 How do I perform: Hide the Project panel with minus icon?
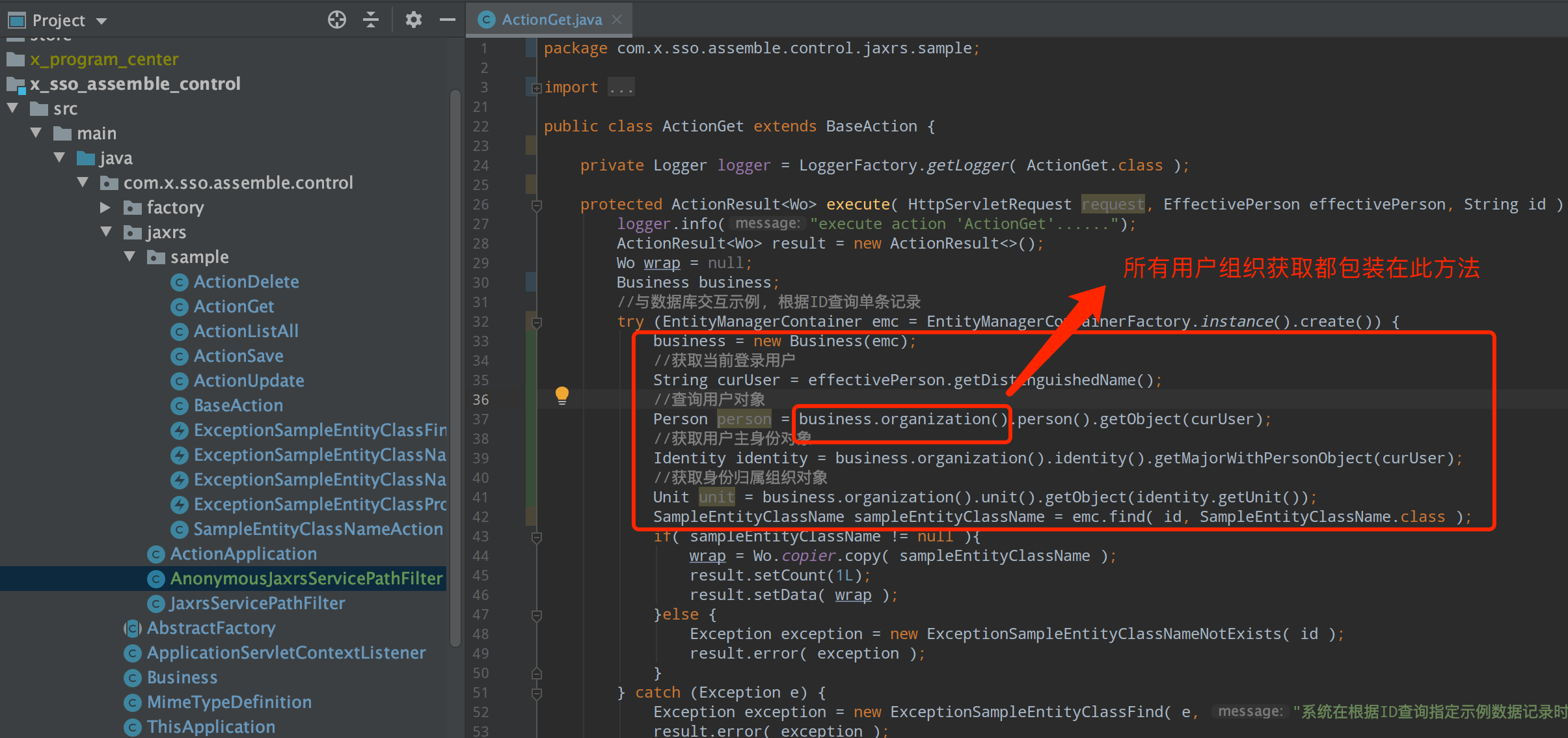pos(448,20)
